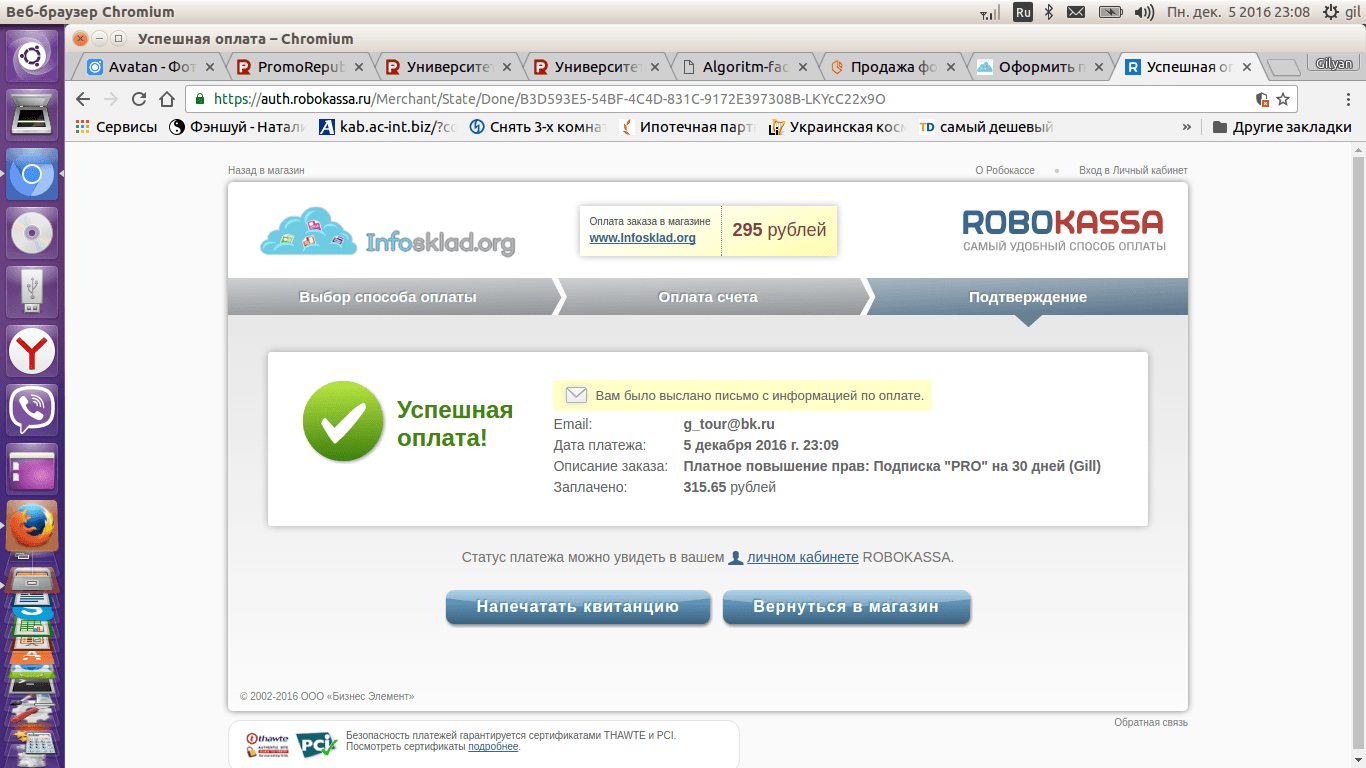The height and width of the screenshot is (768, 1366).
Task: Show hidden bookmarks with the » chevron
Action: click(x=1187, y=127)
